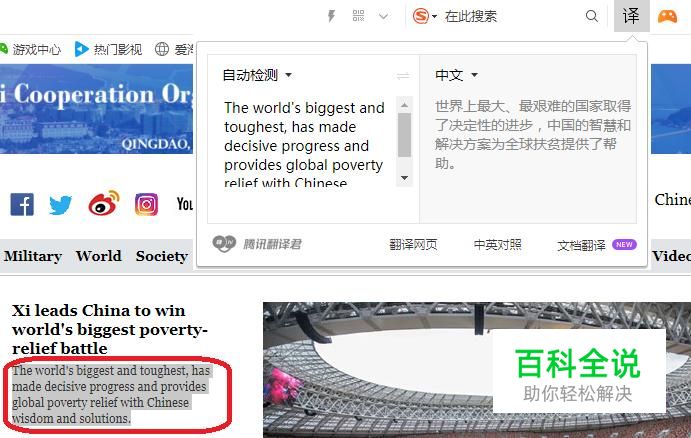Screen dimensions: 691x438
Task: Click the magnifier search icon
Action: click(592, 16)
